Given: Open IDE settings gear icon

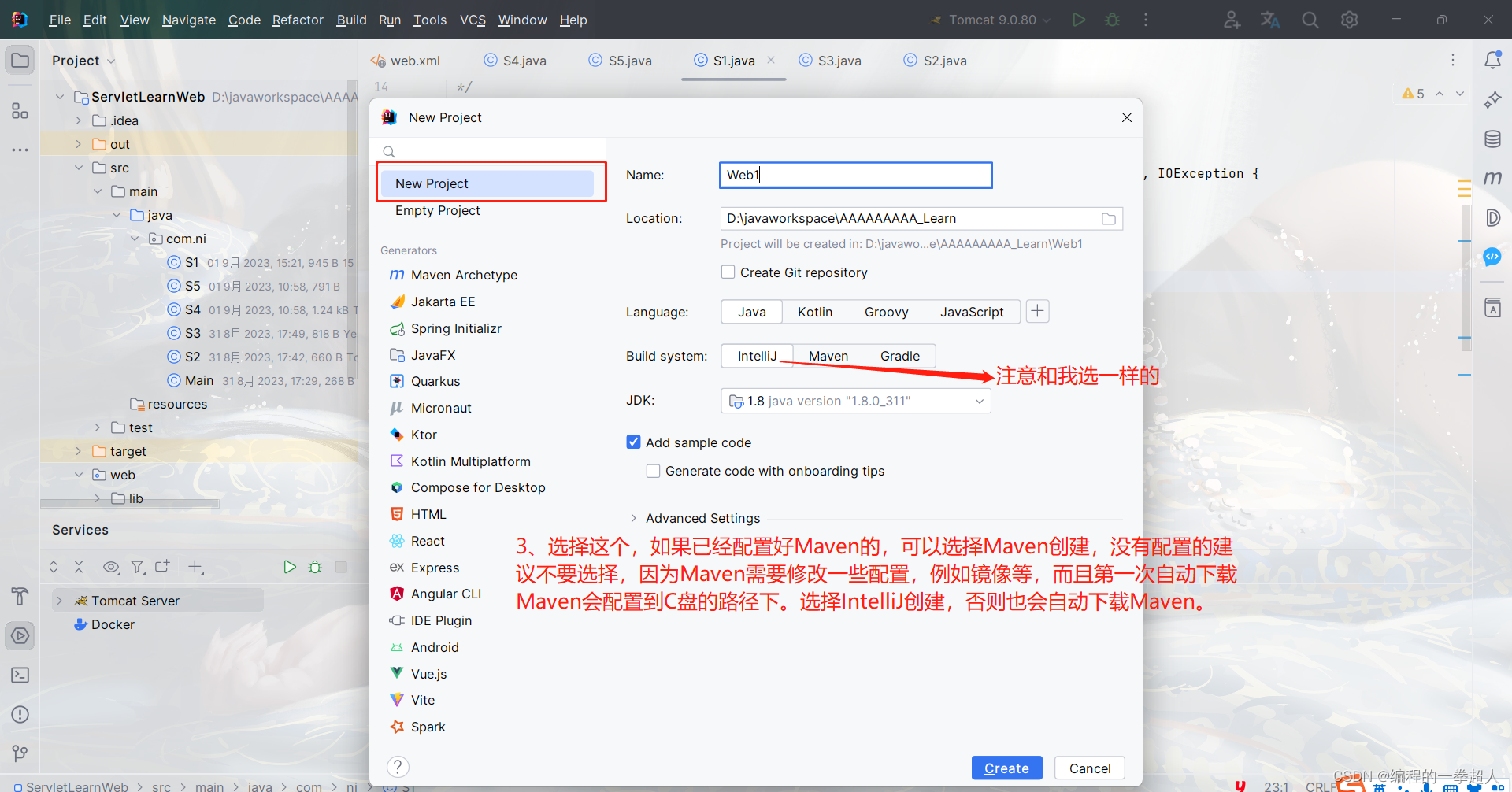Looking at the screenshot, I should coord(1350,20).
